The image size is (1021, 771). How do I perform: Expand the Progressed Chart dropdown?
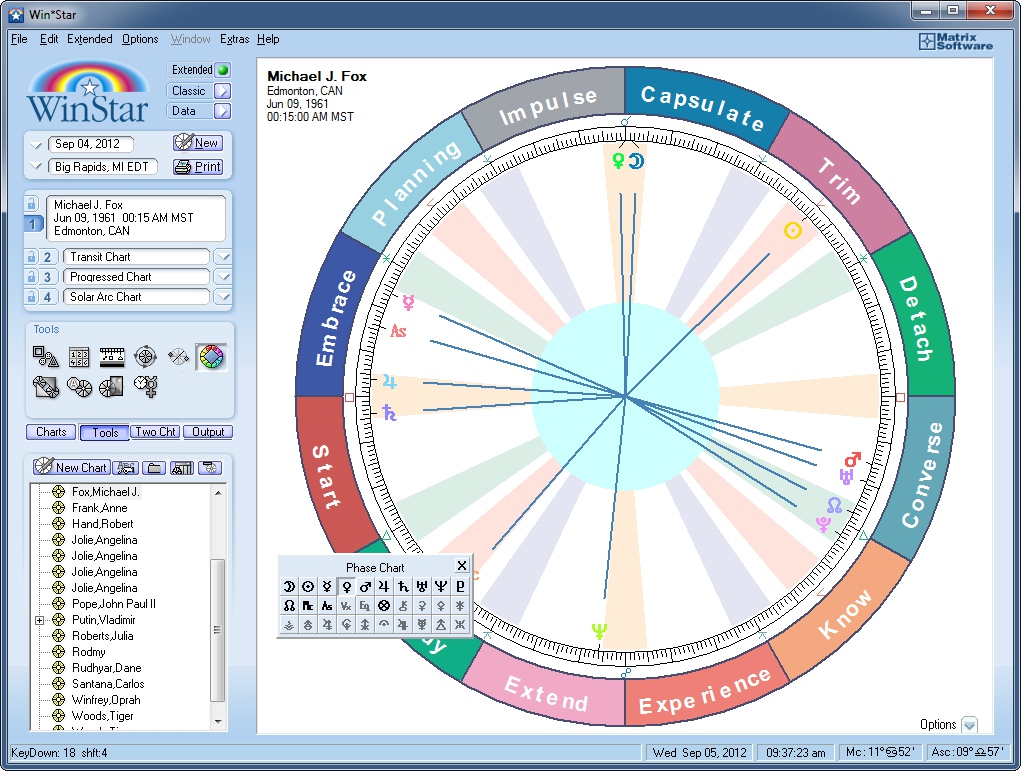coord(223,277)
